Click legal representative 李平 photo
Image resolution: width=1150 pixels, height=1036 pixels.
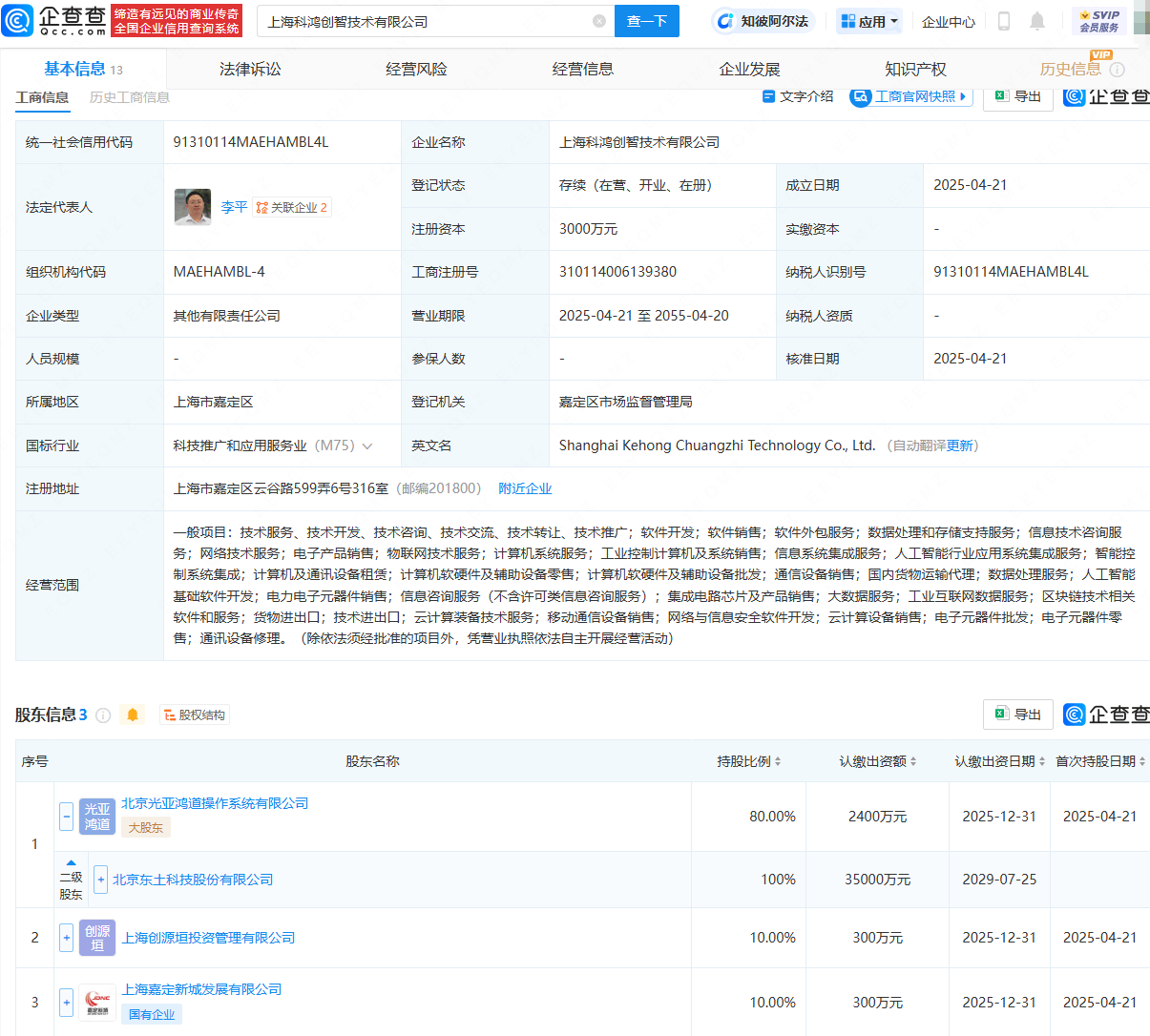(x=193, y=207)
